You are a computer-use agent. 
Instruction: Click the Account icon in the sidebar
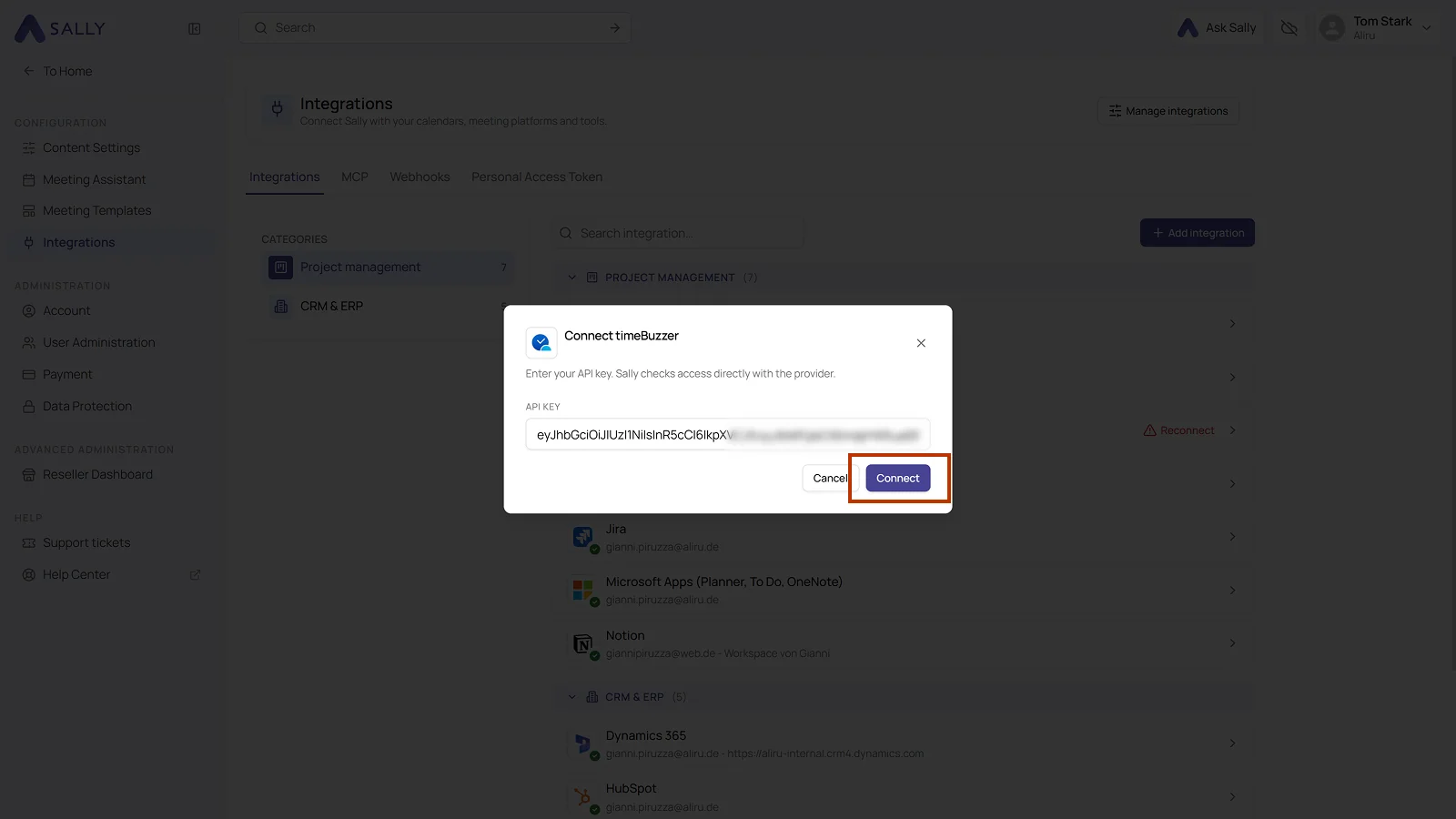point(28,310)
